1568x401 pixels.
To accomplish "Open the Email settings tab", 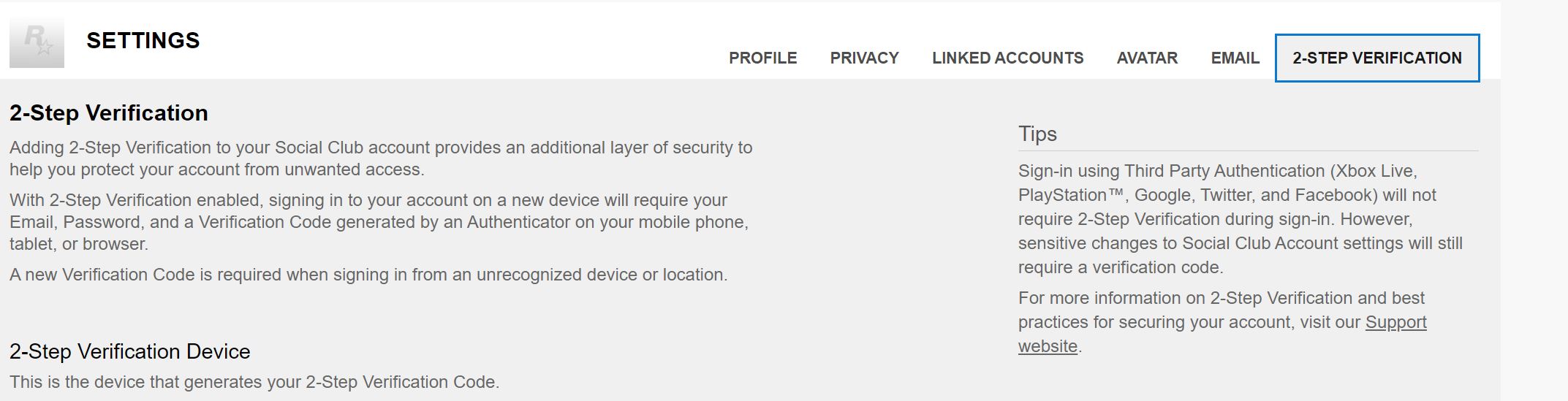I will coord(1235,58).
